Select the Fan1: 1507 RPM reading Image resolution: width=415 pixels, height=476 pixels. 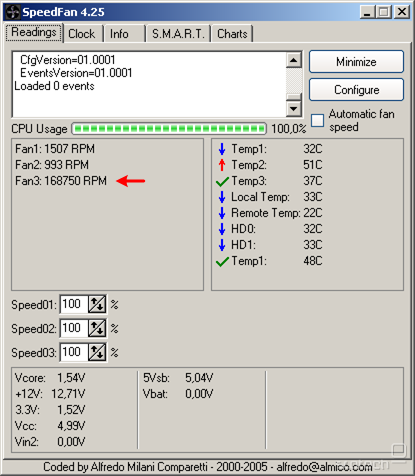click(55, 149)
